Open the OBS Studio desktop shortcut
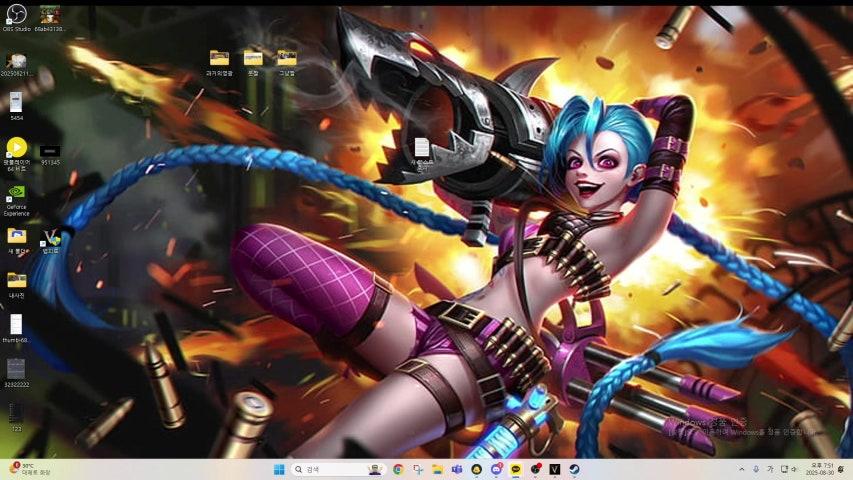 click(x=16, y=17)
